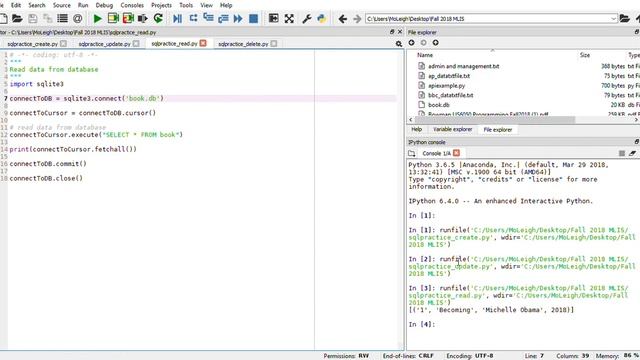Switch to sqlpractice_update.py tab
The image size is (640, 360).
click(x=104, y=44)
